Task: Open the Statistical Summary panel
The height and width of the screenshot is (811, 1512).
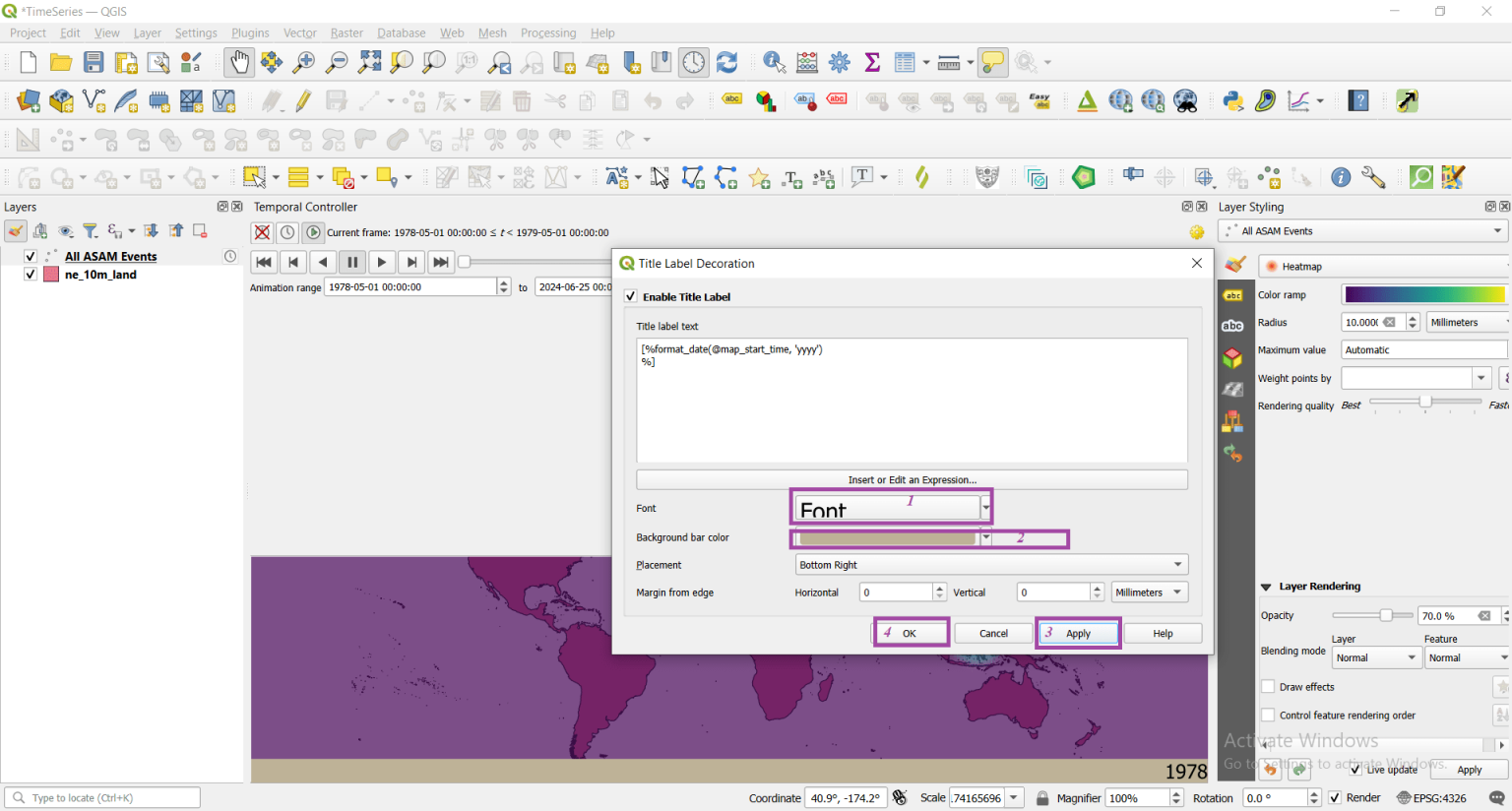Action: click(x=872, y=61)
